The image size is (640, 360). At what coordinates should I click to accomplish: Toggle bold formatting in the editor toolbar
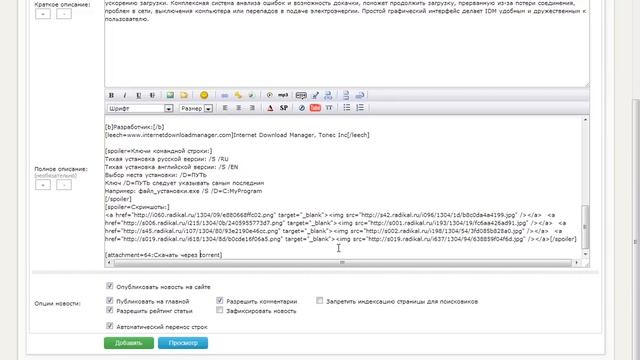coord(111,95)
